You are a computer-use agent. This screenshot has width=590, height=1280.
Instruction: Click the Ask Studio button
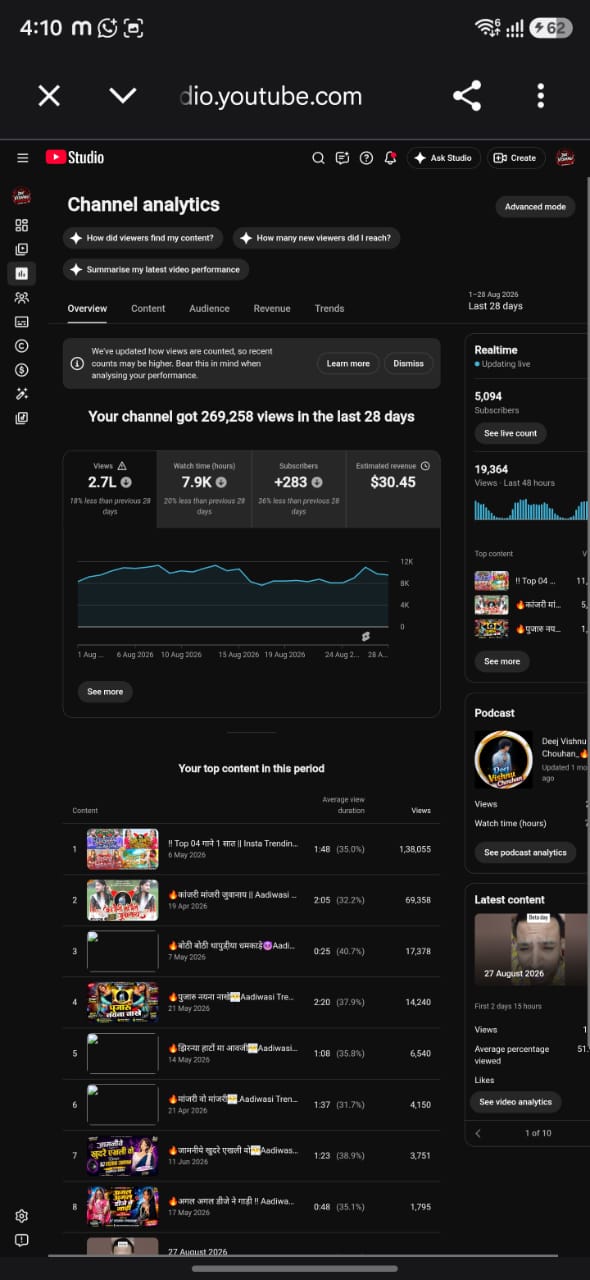443,158
